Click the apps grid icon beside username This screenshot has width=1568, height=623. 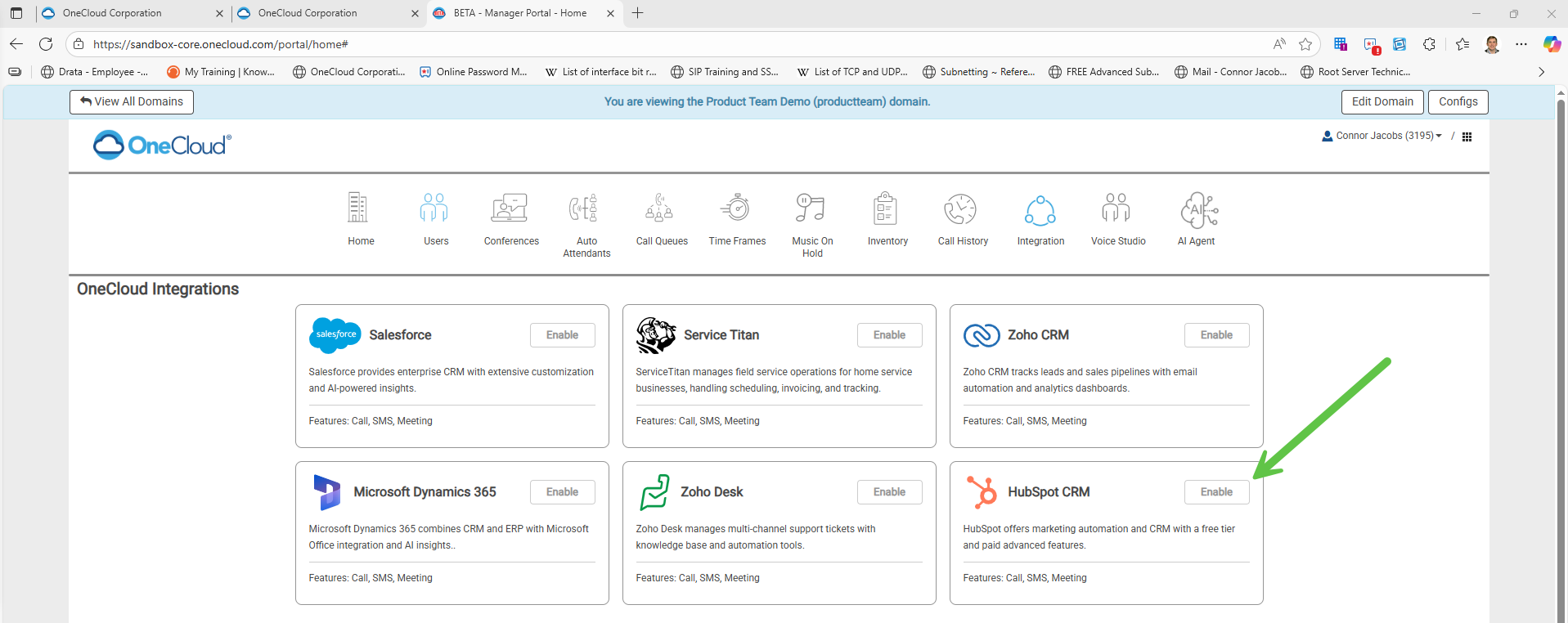1467,137
